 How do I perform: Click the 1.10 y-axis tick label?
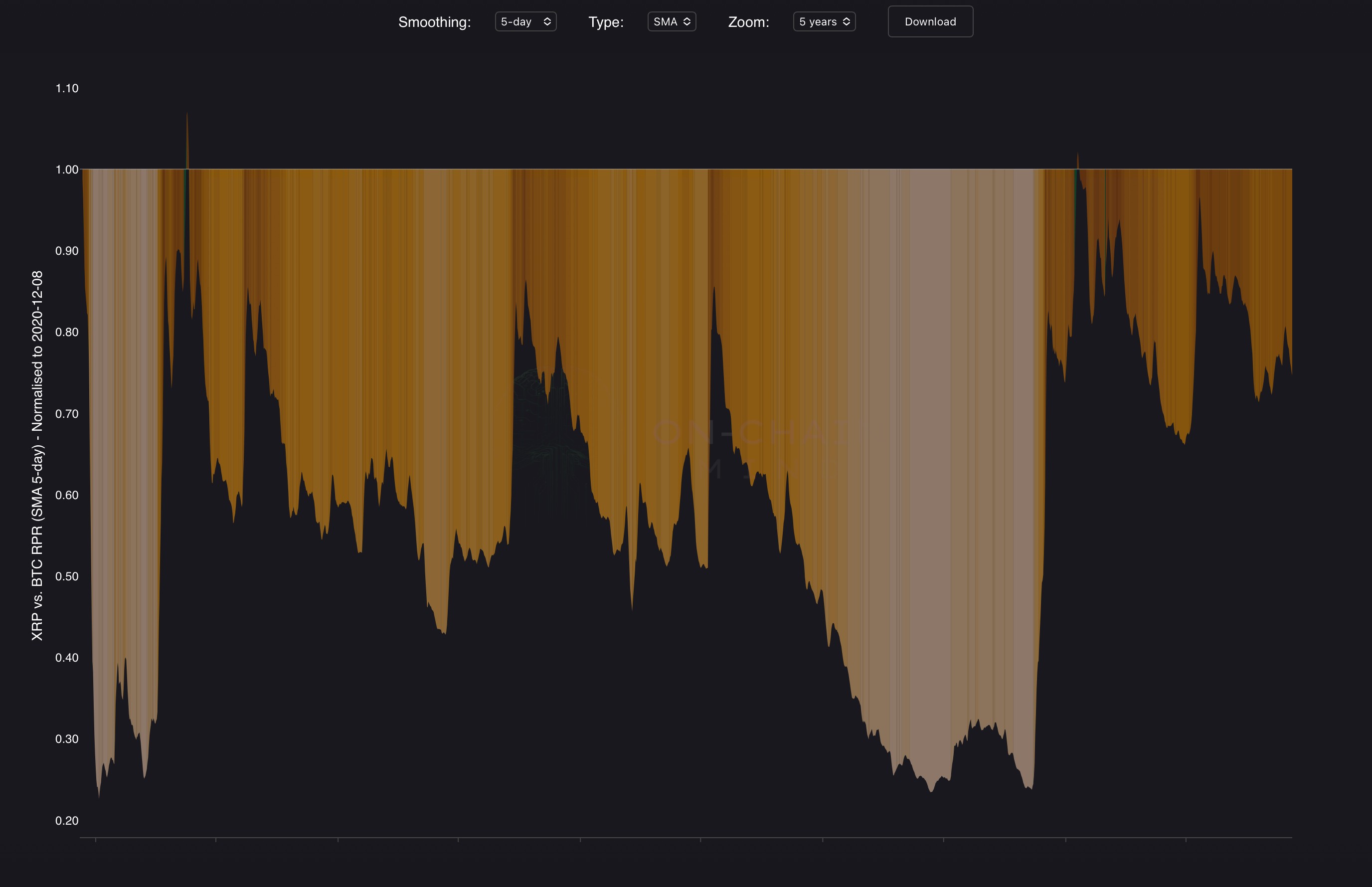67,88
